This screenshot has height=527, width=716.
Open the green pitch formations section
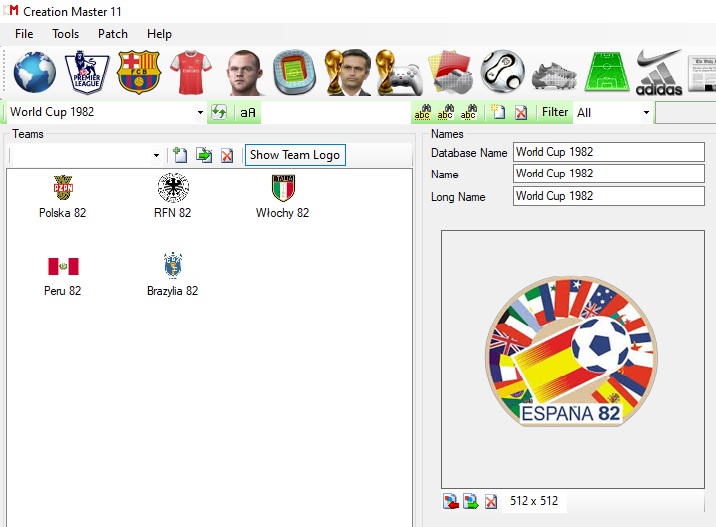point(606,72)
